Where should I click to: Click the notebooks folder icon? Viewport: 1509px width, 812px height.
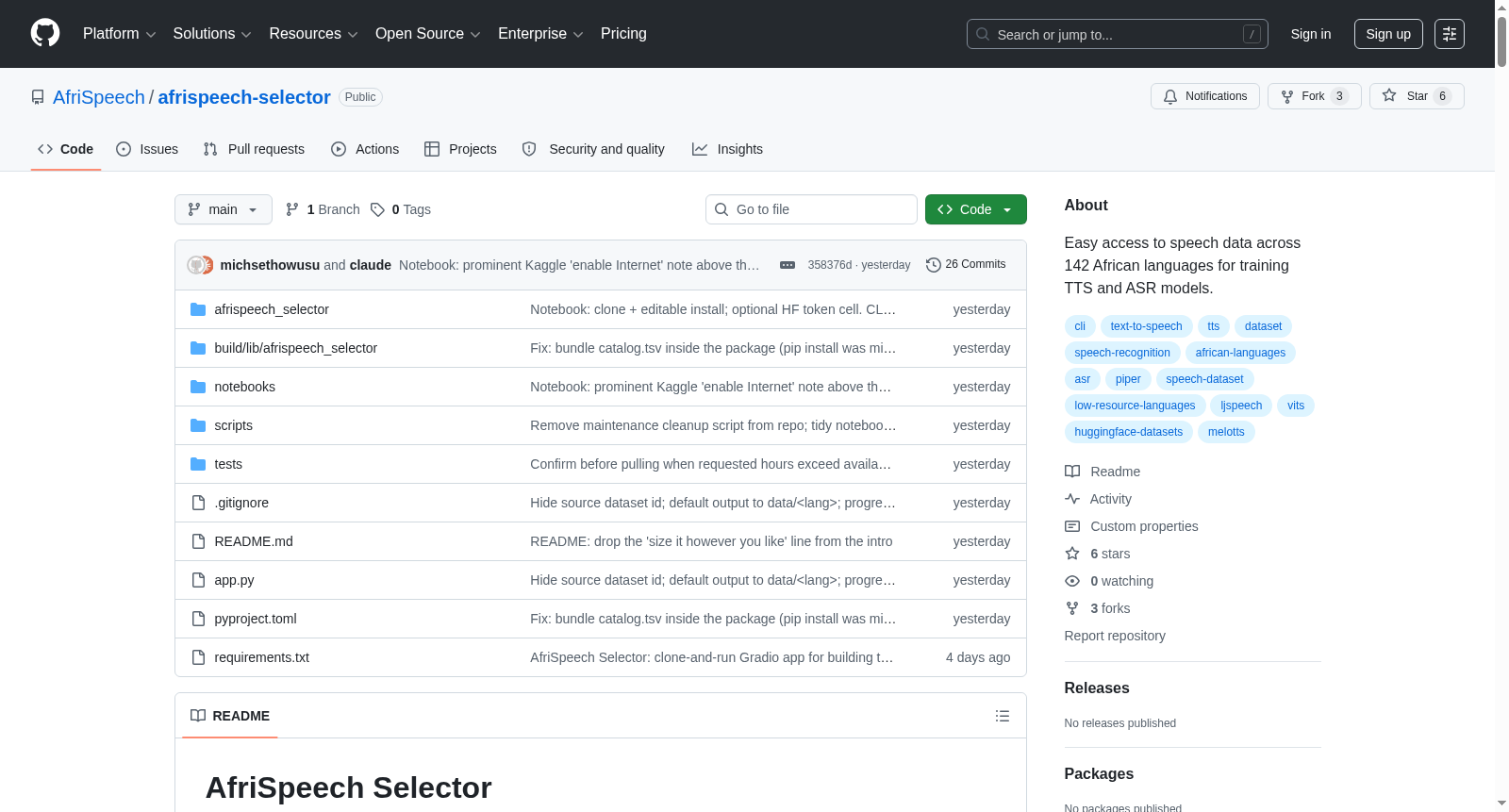198,387
